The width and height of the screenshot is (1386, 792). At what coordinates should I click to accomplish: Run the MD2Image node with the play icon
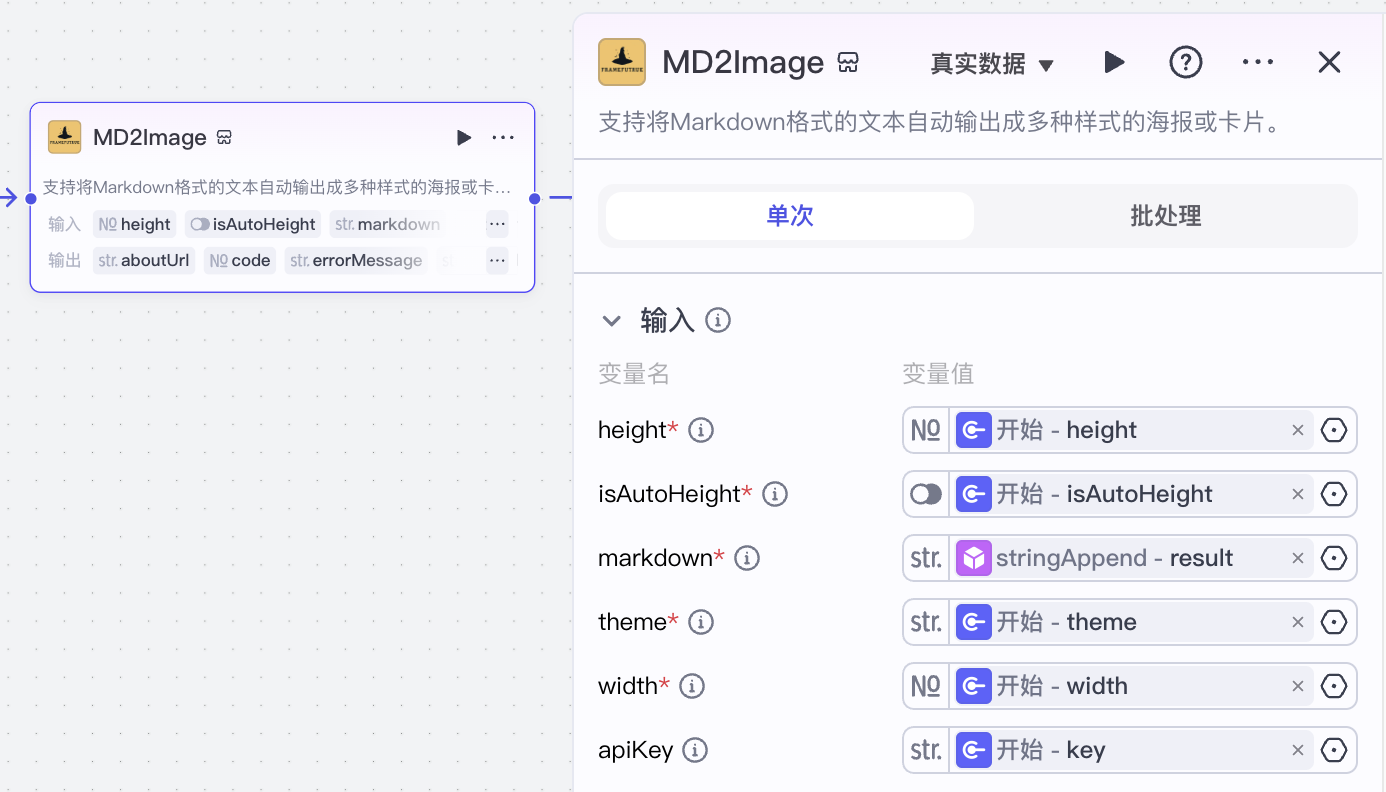coord(1114,62)
